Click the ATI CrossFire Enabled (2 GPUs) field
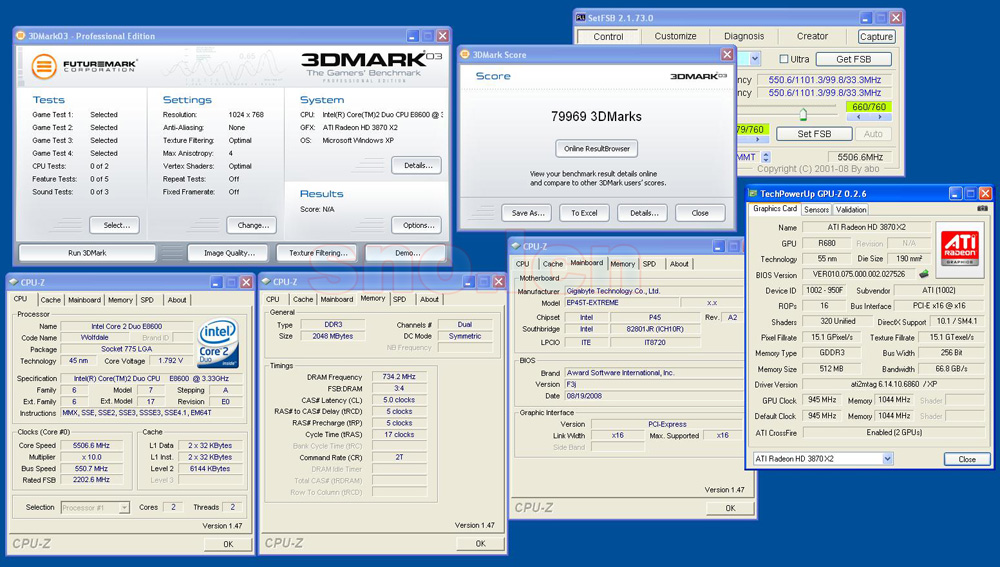 893,432
